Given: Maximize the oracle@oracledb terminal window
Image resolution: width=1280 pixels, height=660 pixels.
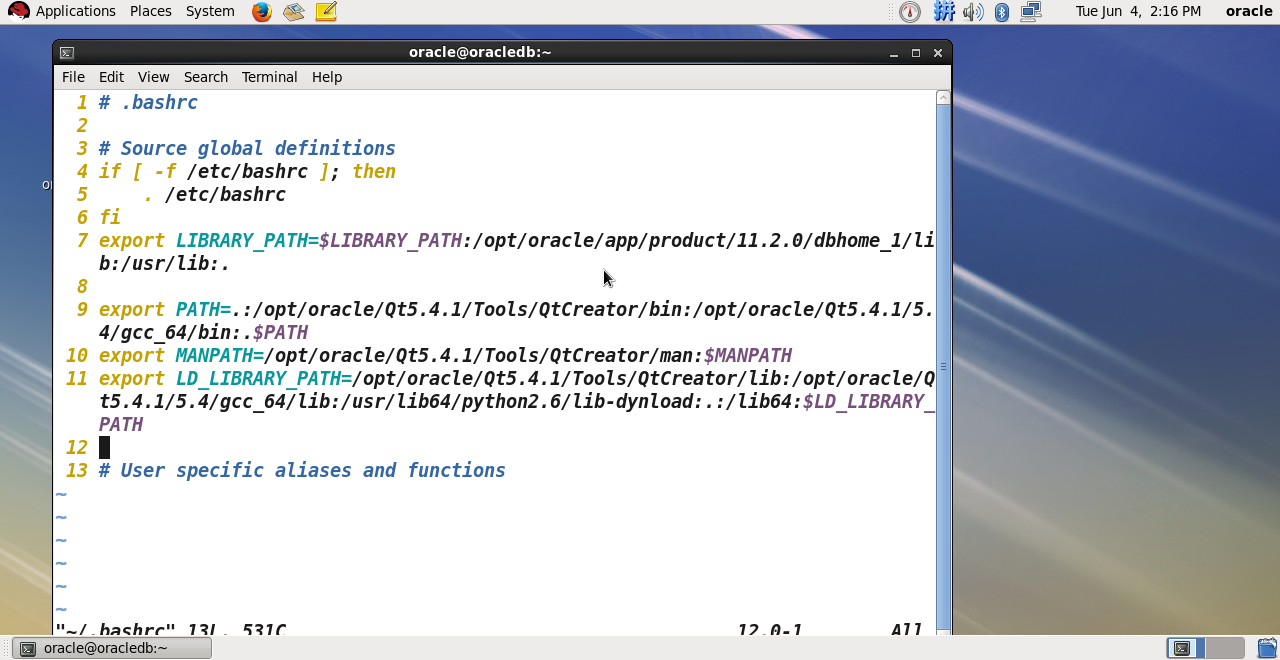Looking at the screenshot, I should coord(915,53).
